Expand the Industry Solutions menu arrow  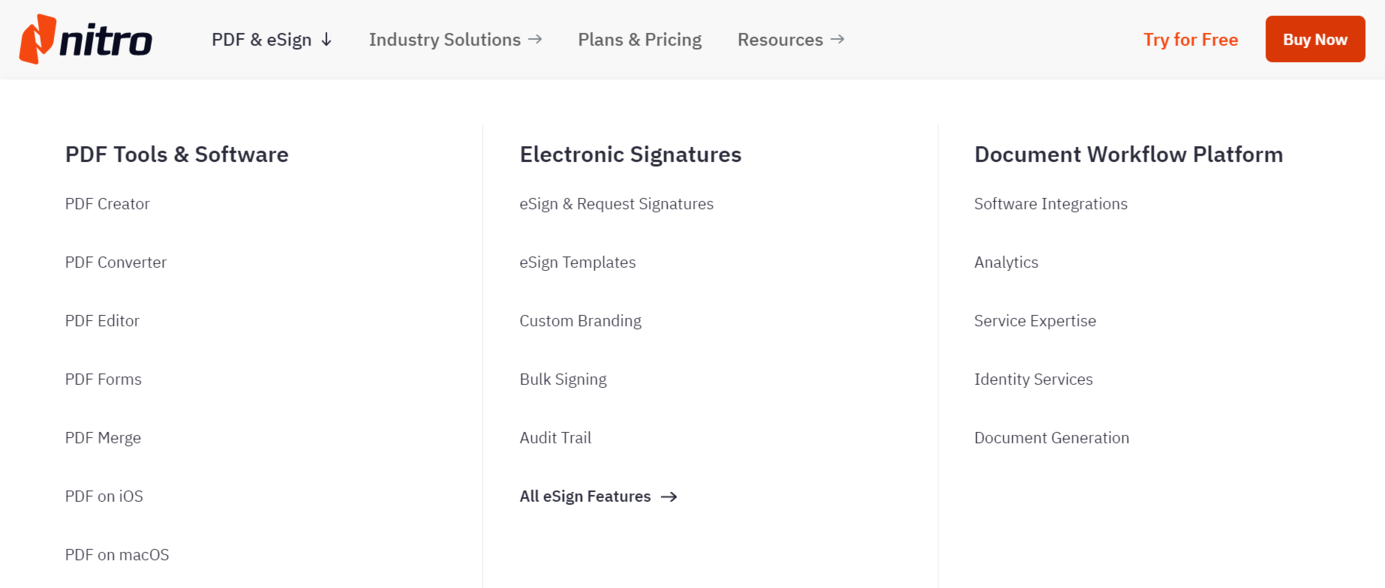(x=535, y=39)
